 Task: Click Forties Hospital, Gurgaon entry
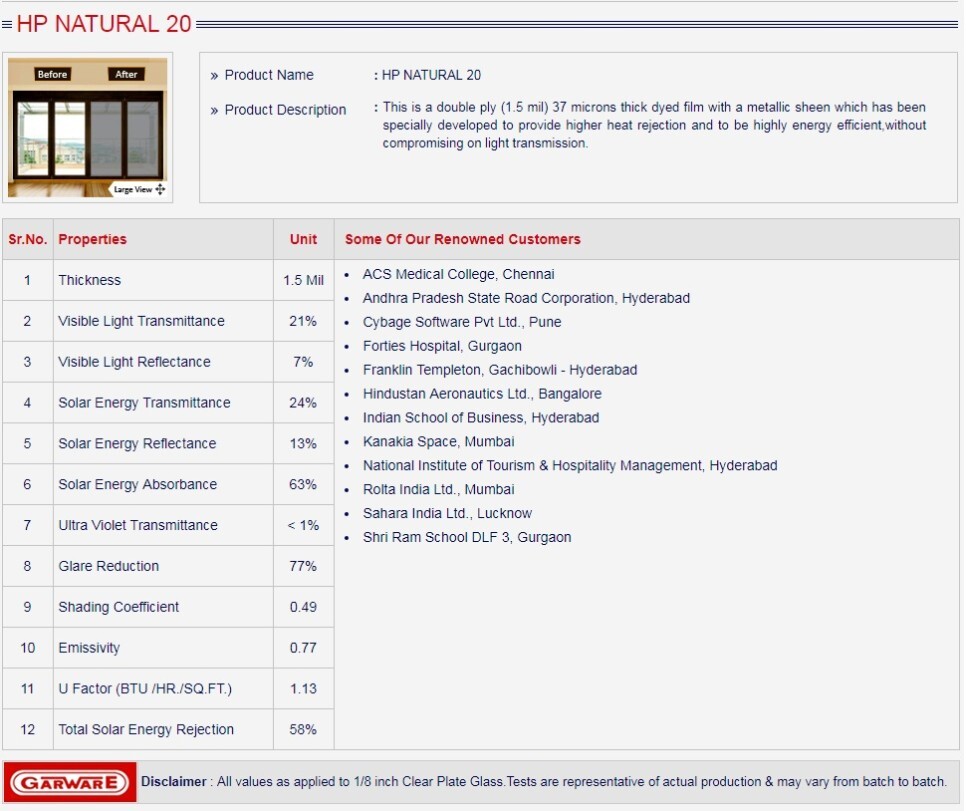[442, 346]
